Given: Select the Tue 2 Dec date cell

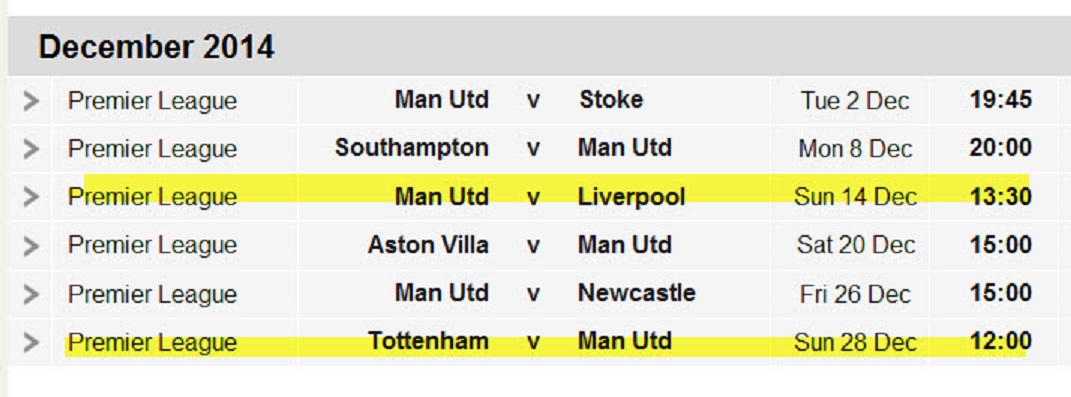Looking at the screenshot, I should coord(855,101).
